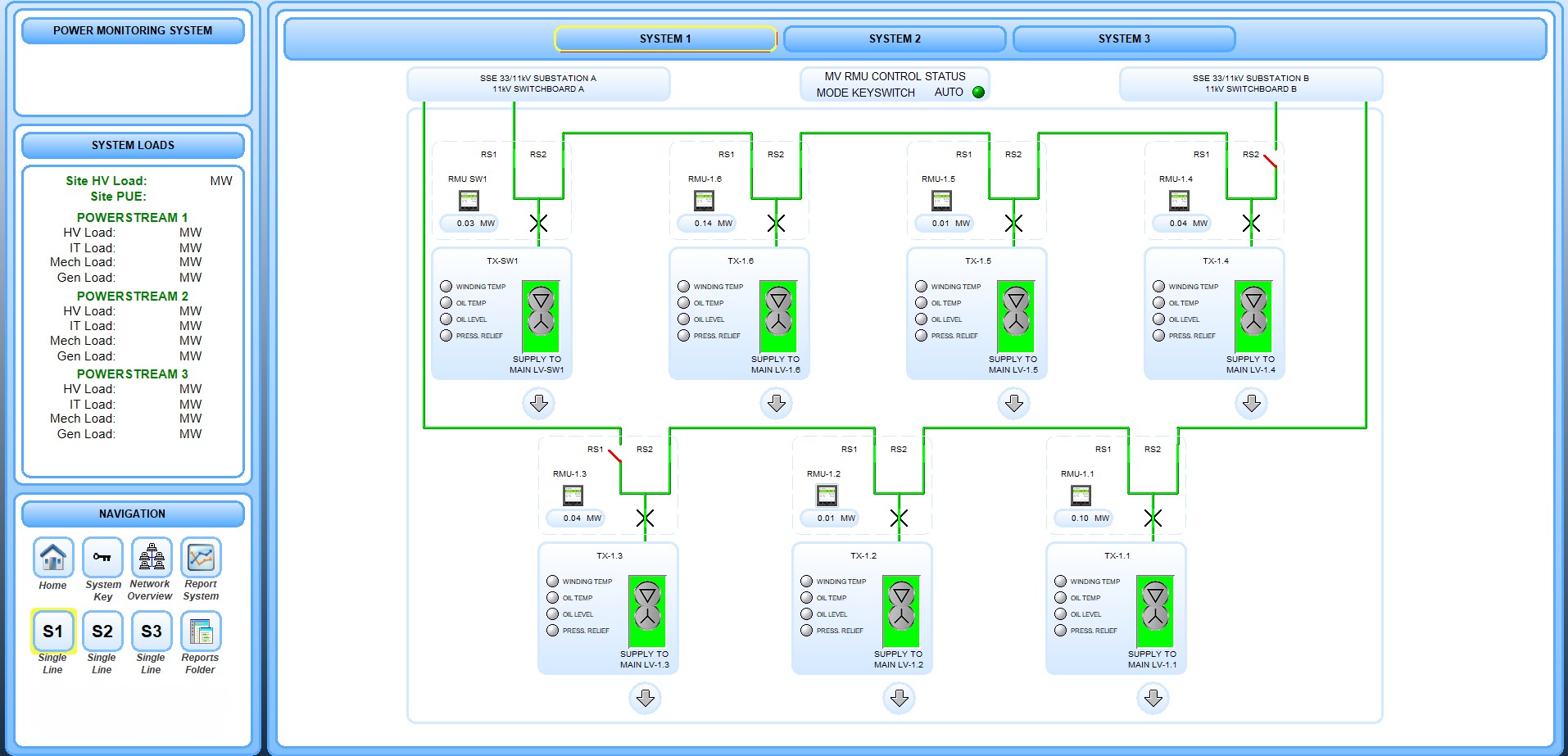Click the RMU-1.2 power meter icon
The width and height of the screenshot is (1568, 756).
coord(827,495)
